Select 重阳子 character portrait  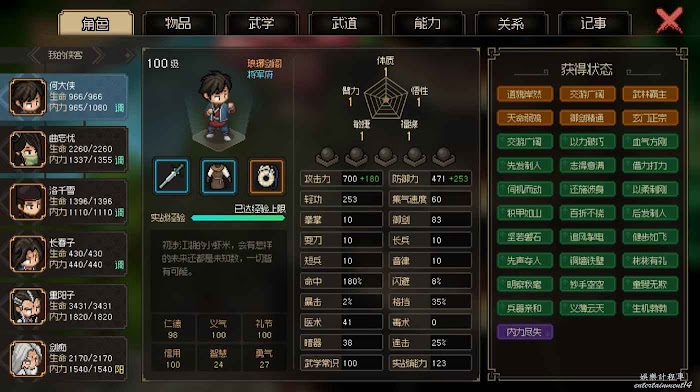[x=28, y=306]
